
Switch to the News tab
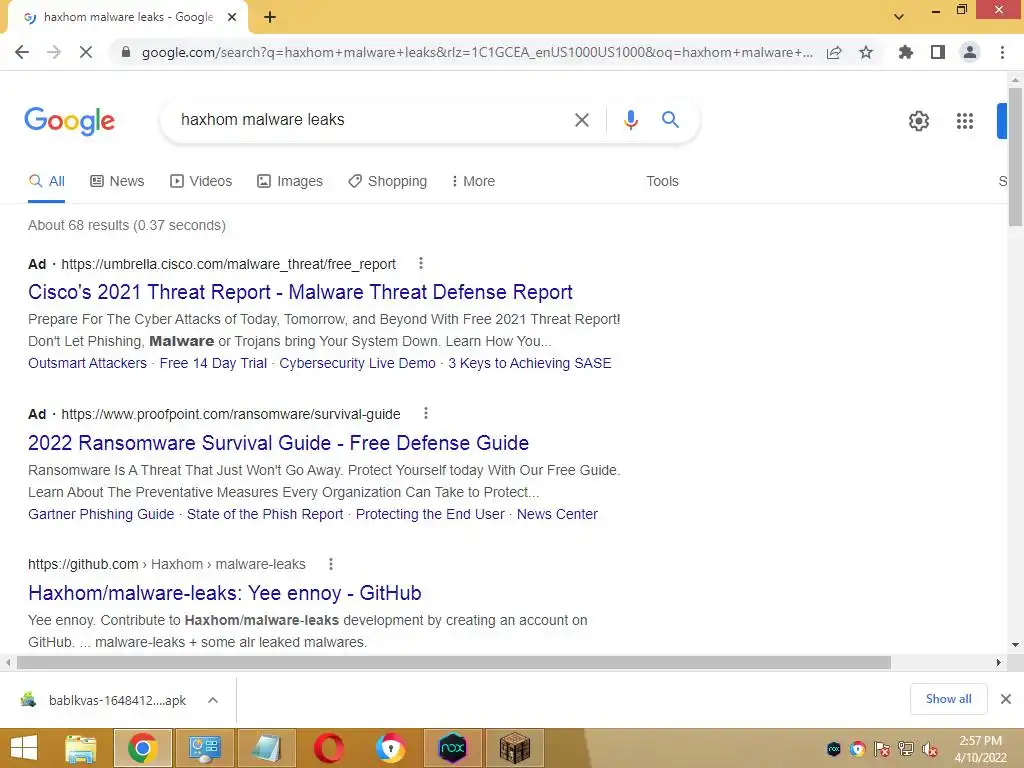117,182
